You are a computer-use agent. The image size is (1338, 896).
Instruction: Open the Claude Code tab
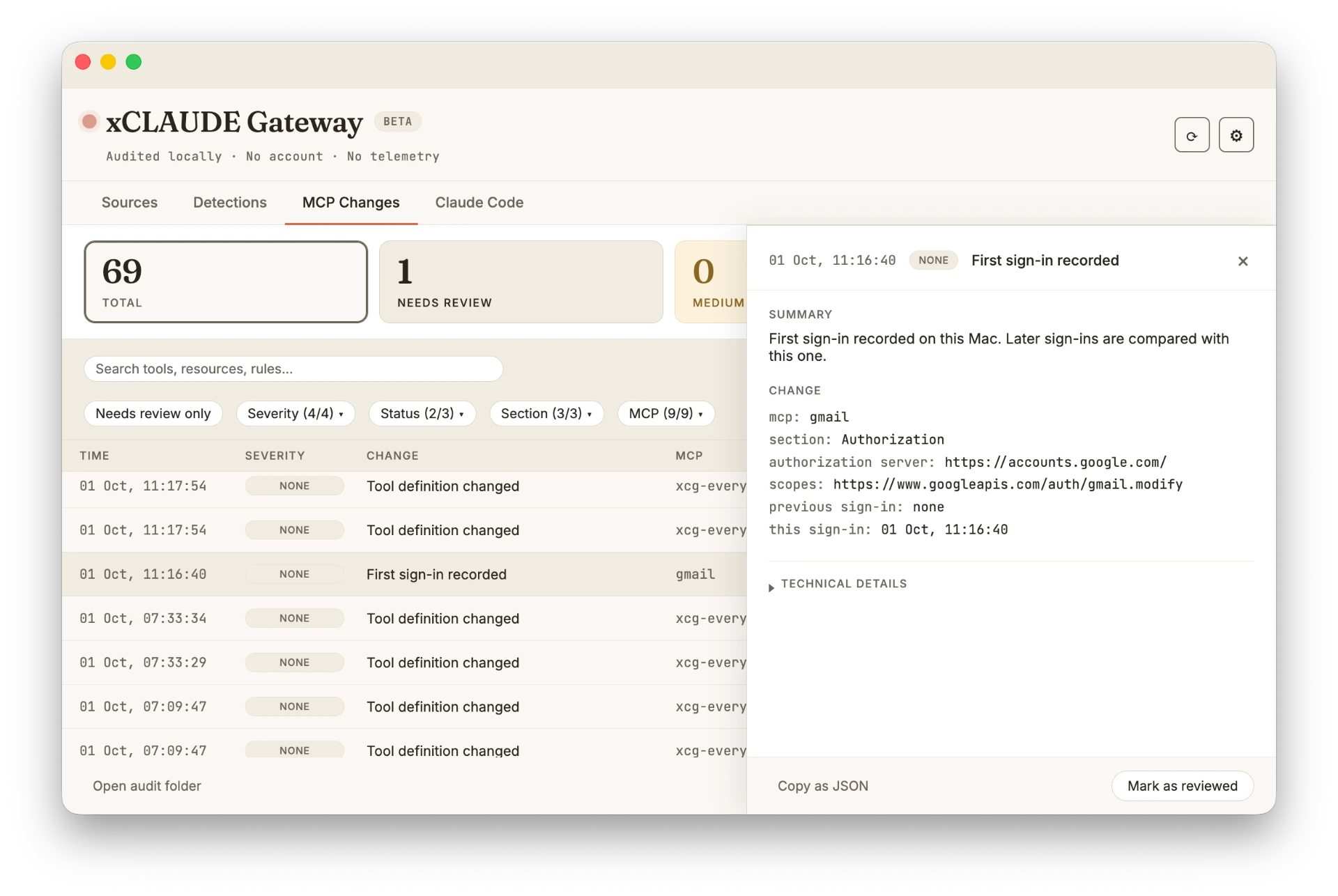(x=479, y=203)
